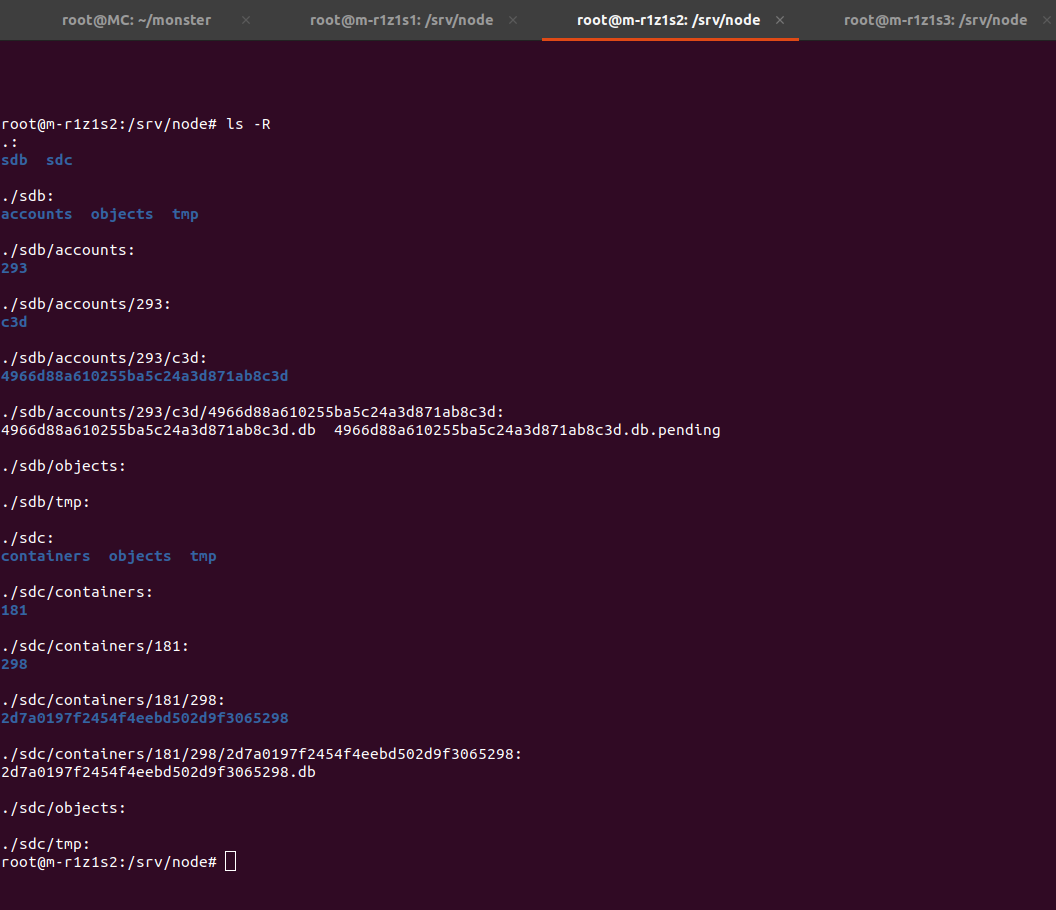Click the blue sdb directory entry
This screenshot has height=910, width=1056.
pyautogui.click(x=14, y=160)
